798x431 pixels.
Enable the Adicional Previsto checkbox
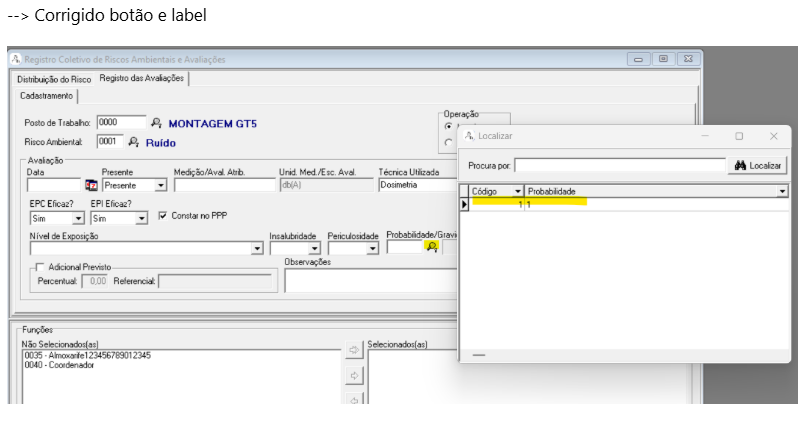40,267
